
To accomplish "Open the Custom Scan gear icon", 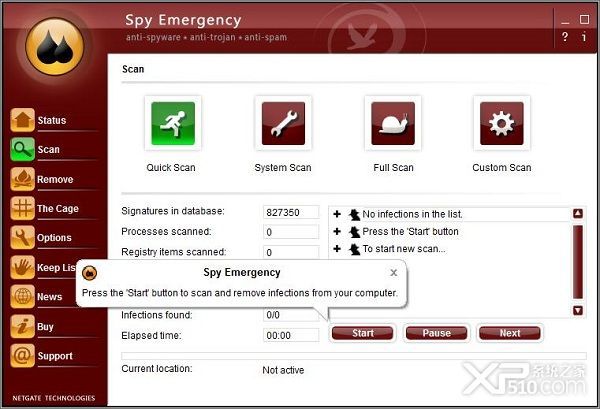I will 502,123.
